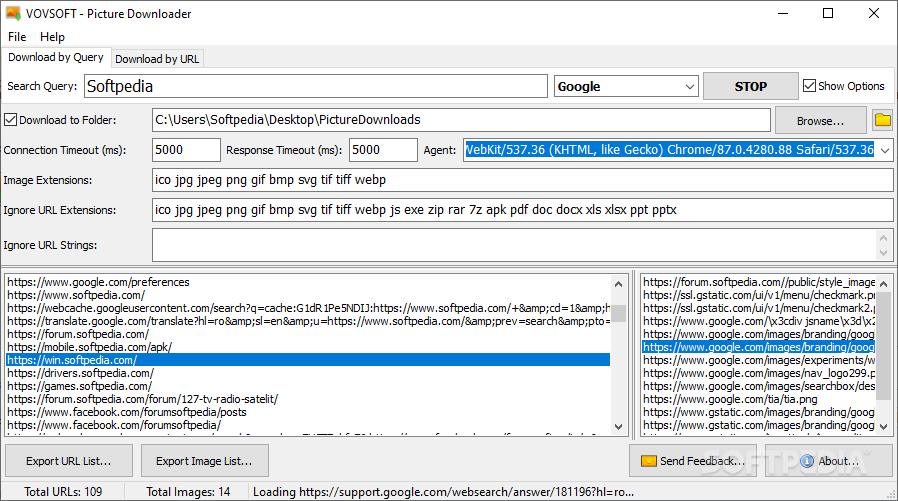898x501 pixels.
Task: Select https://www.google.com/preferences in URL list
Action: click(x=308, y=282)
